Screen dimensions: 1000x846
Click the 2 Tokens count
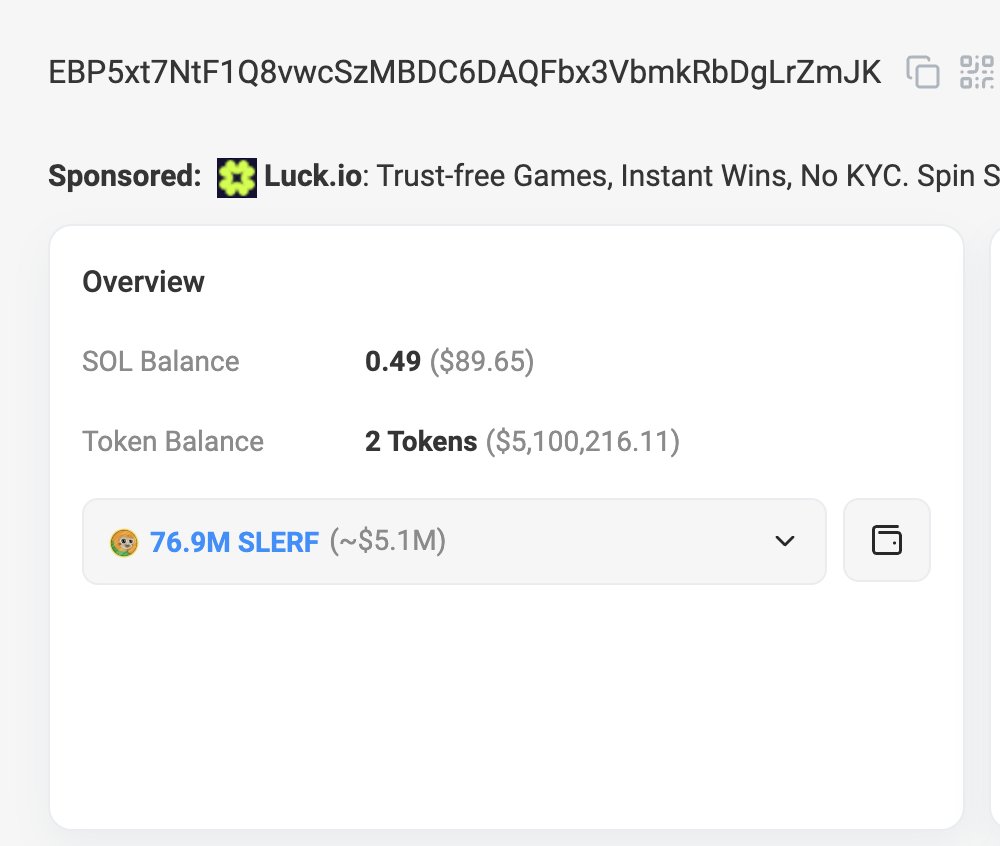point(421,441)
